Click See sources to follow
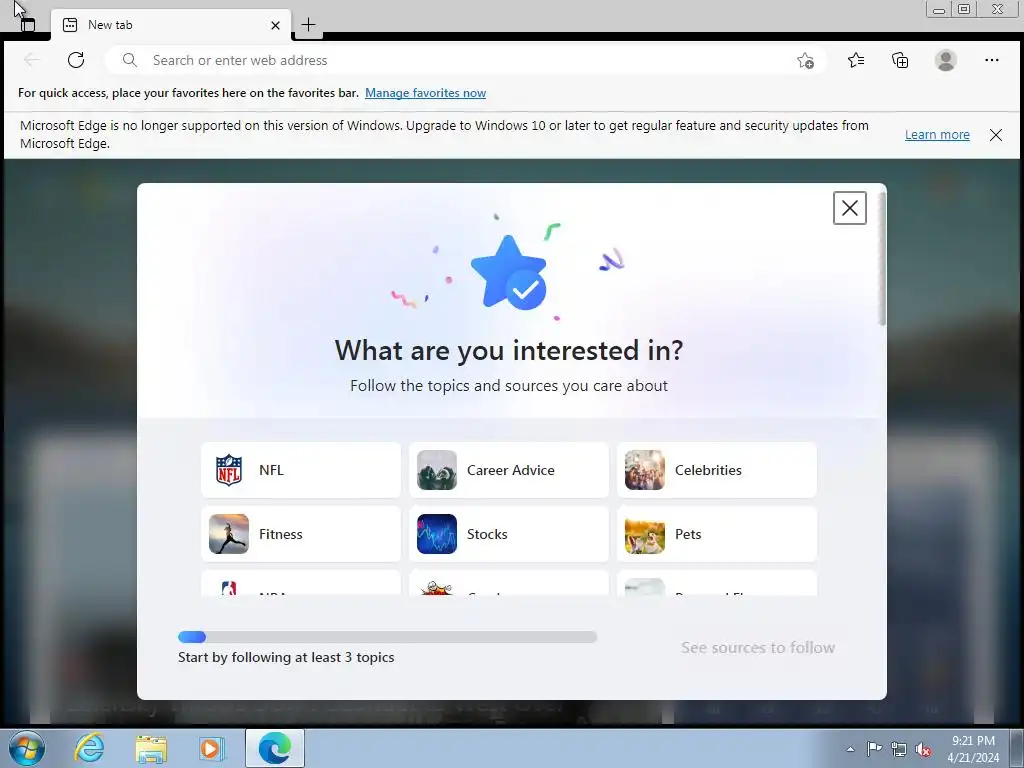The height and width of the screenshot is (768, 1024). tap(758, 647)
